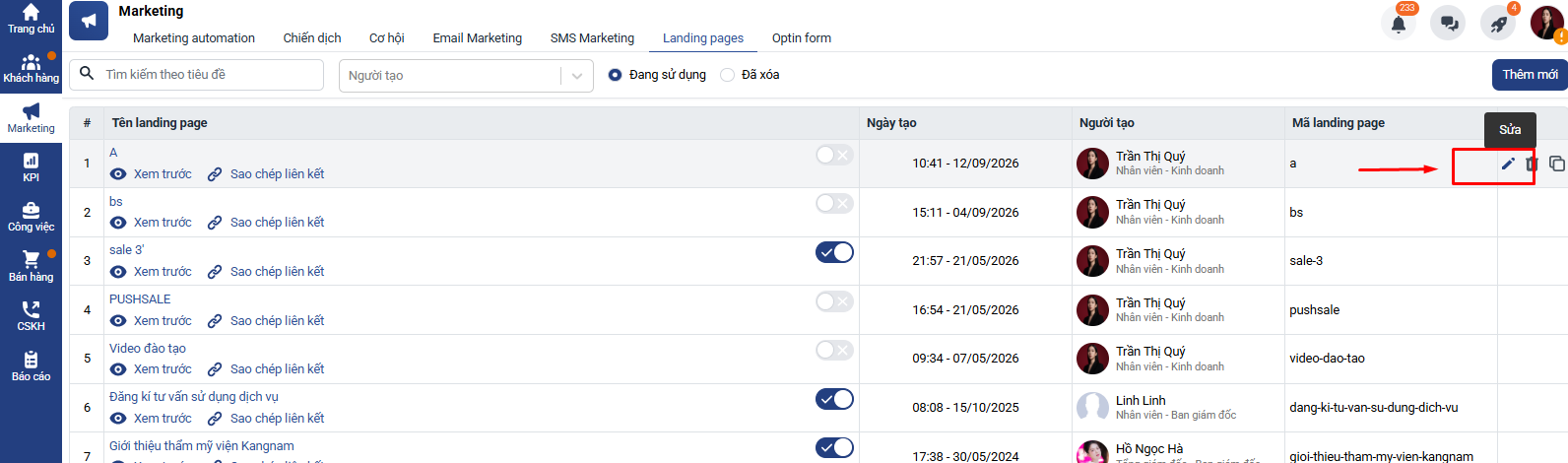The width and height of the screenshot is (1568, 463).
Task: Delete landing page A via trash icon
Action: pos(1532,164)
